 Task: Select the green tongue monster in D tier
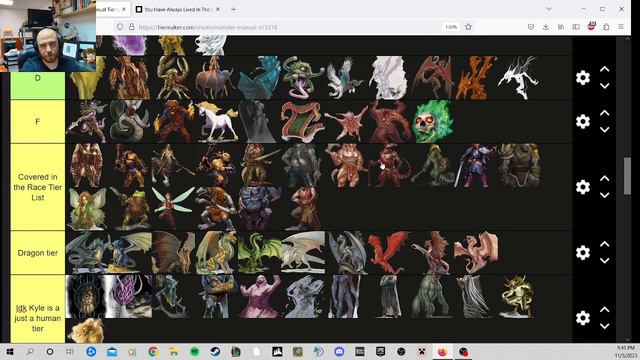tap(302, 78)
